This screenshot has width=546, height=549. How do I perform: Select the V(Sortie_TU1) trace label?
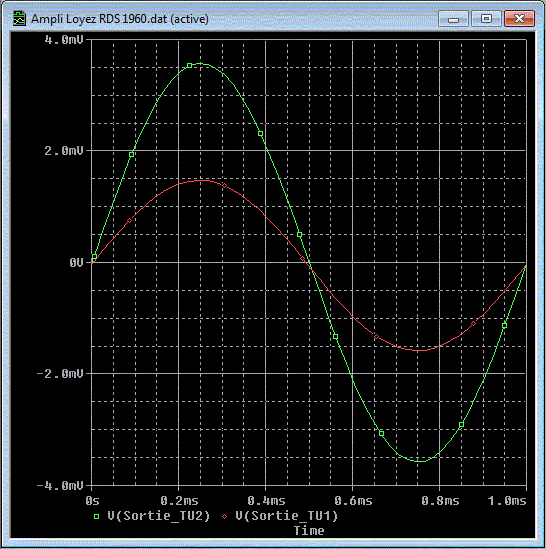pos(286,516)
